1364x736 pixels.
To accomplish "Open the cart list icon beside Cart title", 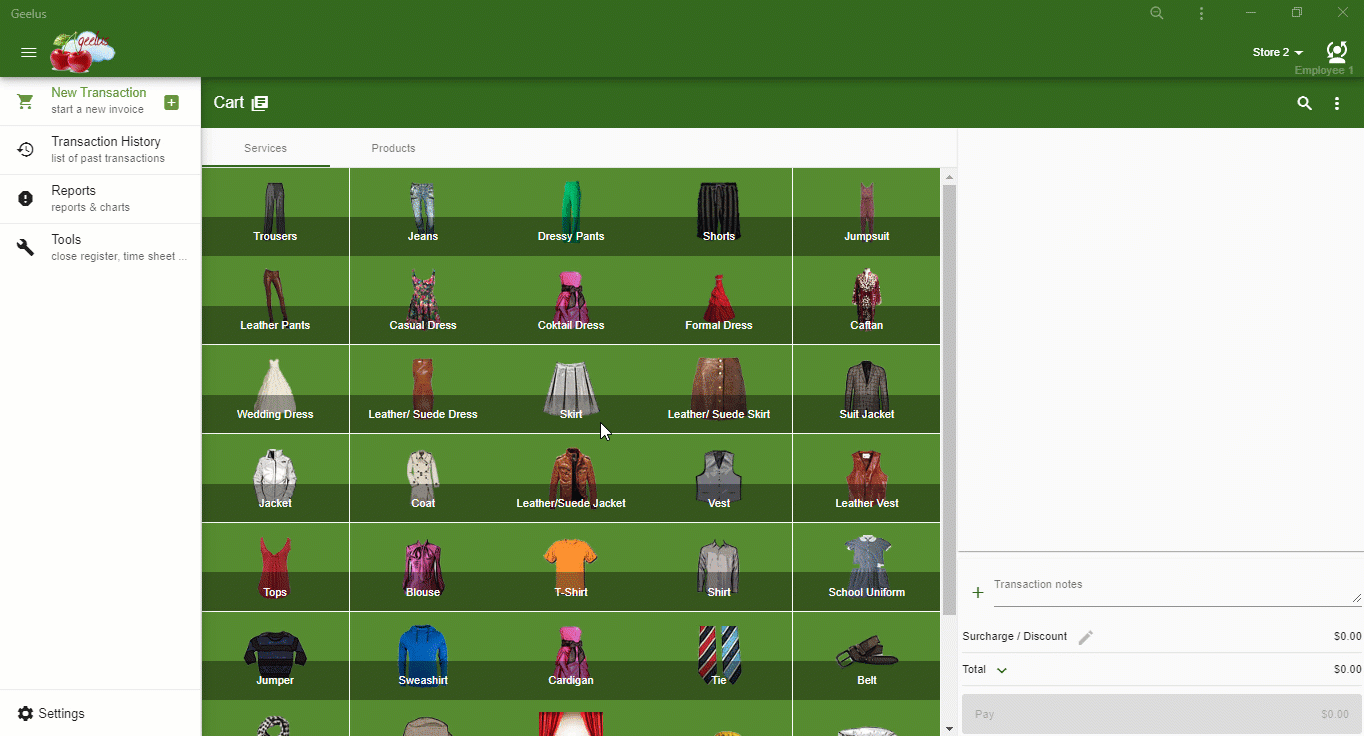I will point(260,103).
